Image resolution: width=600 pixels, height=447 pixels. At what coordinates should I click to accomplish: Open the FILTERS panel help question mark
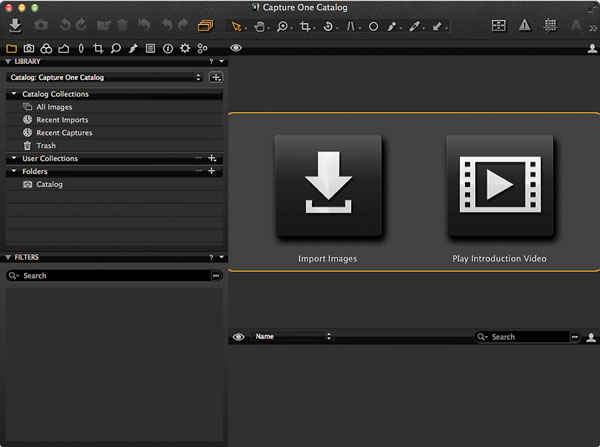tap(211, 258)
